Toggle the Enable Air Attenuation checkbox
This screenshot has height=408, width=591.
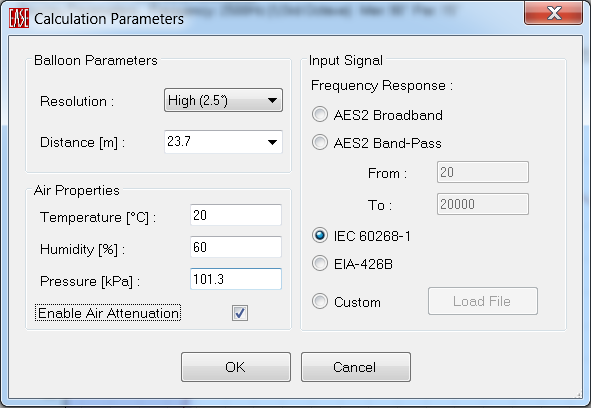click(240, 313)
